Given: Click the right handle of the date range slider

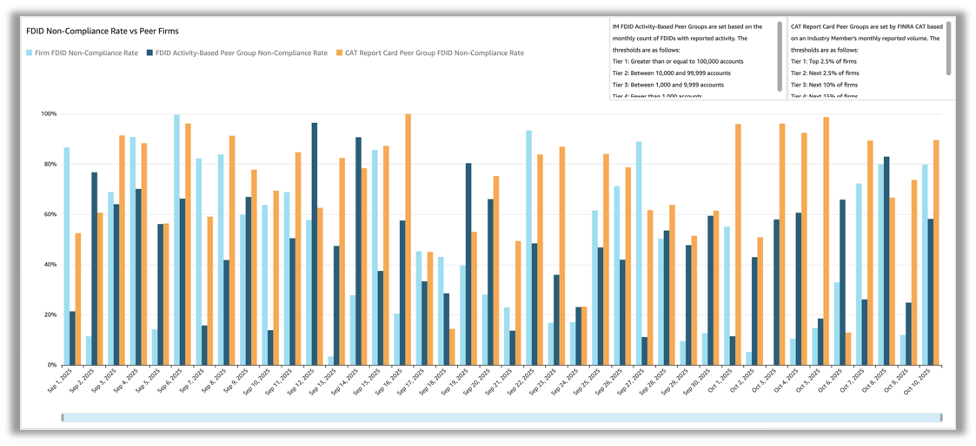Looking at the screenshot, I should point(939,417).
